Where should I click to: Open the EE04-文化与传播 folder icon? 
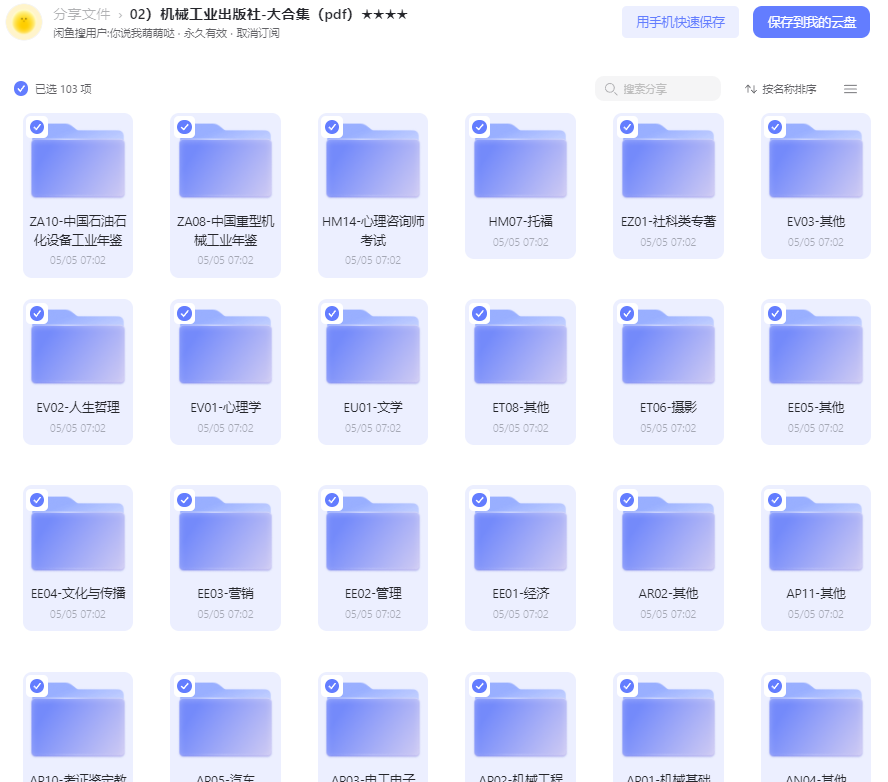(78, 533)
